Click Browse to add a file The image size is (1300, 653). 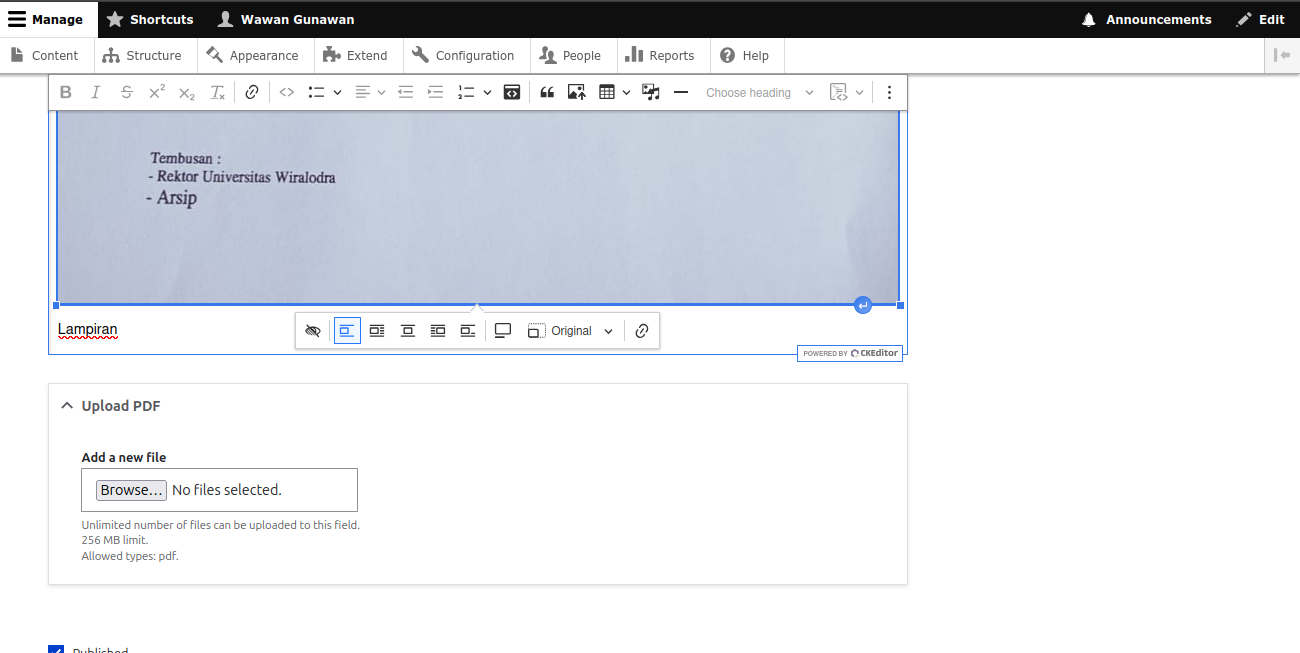131,490
